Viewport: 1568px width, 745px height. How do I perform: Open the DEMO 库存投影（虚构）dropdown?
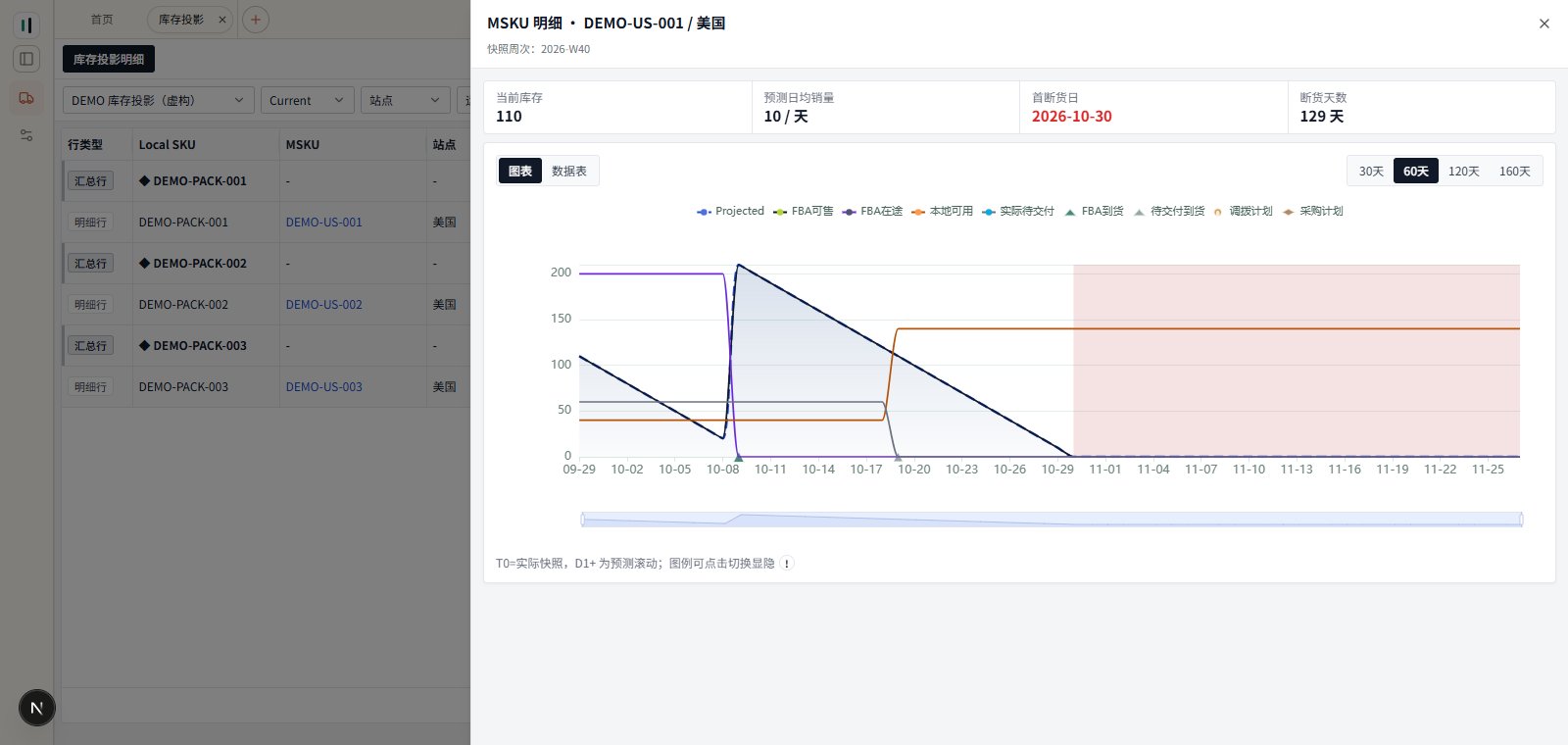[x=159, y=100]
